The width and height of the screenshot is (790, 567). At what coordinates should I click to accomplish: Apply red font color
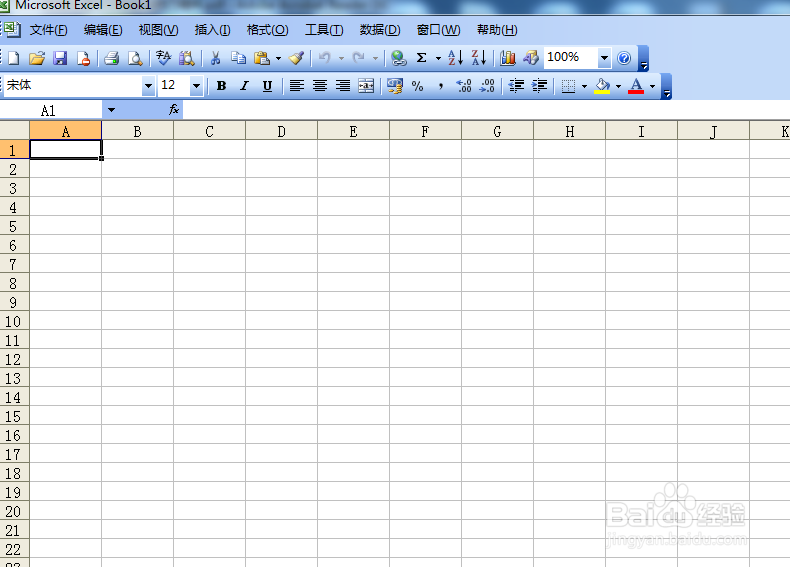[x=636, y=86]
